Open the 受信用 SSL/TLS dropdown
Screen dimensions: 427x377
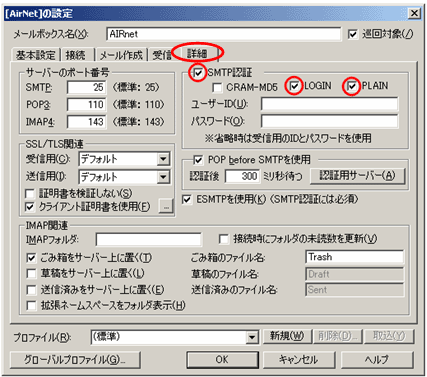[x=163, y=159]
